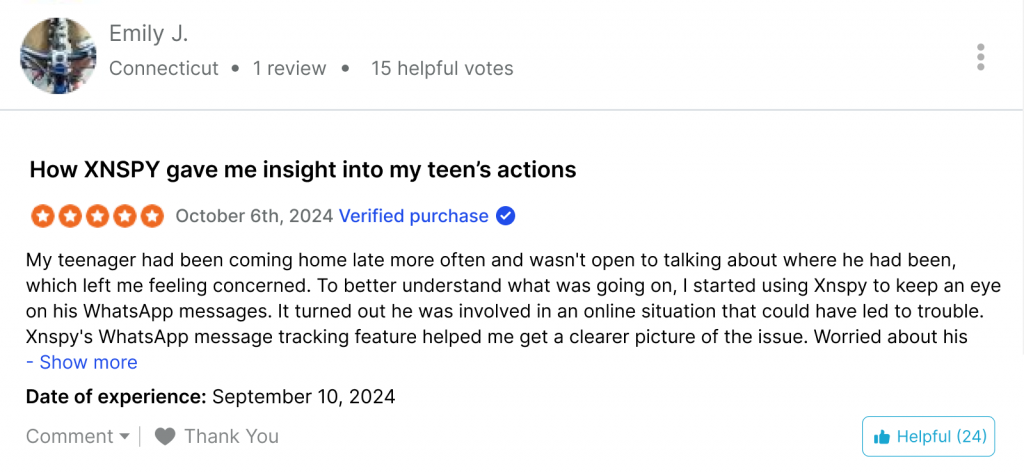1024x473 pixels.
Task: Open Emily J.'s profile picture
Action: coord(58,56)
